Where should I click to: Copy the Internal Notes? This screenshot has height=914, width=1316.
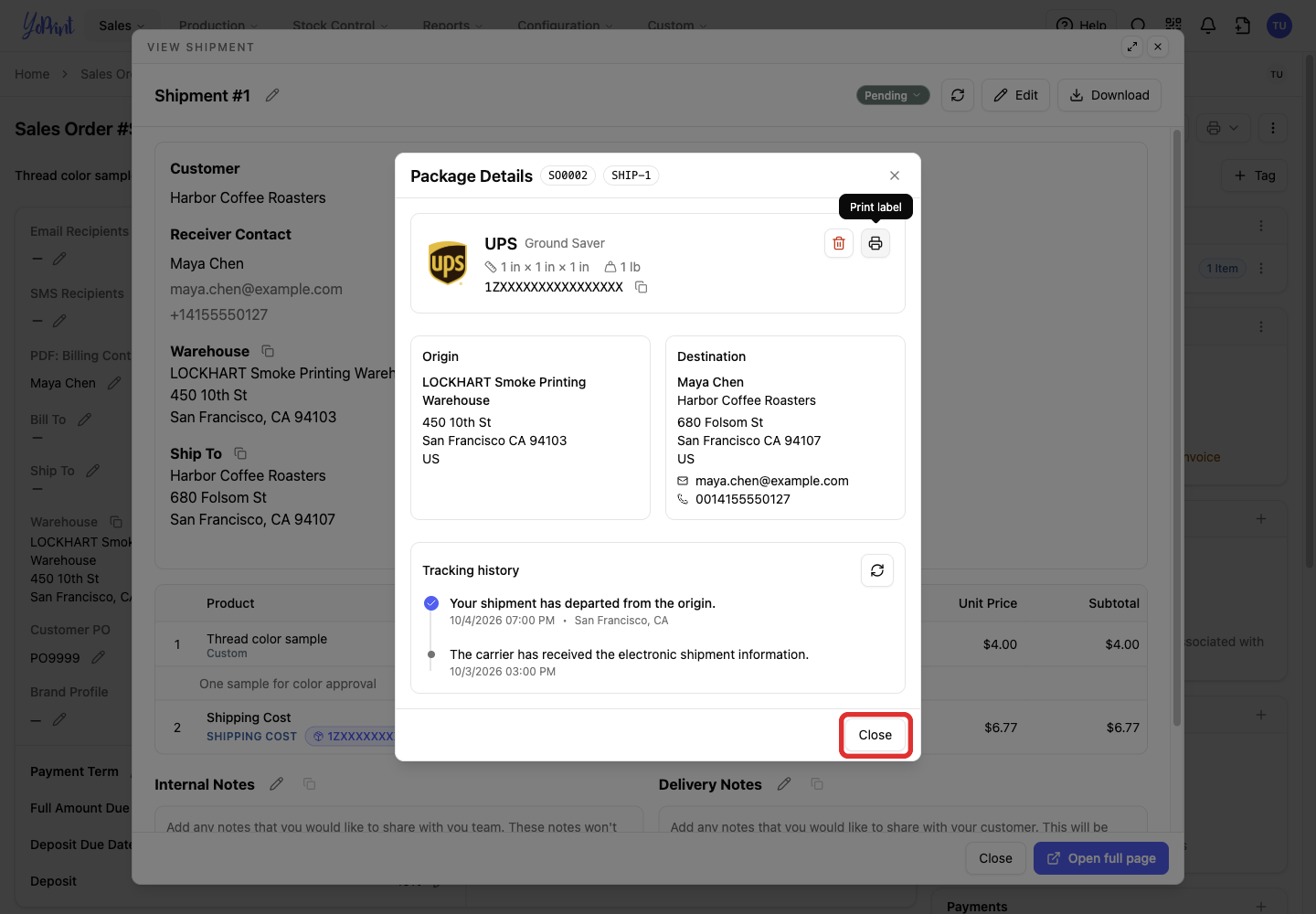(310, 784)
